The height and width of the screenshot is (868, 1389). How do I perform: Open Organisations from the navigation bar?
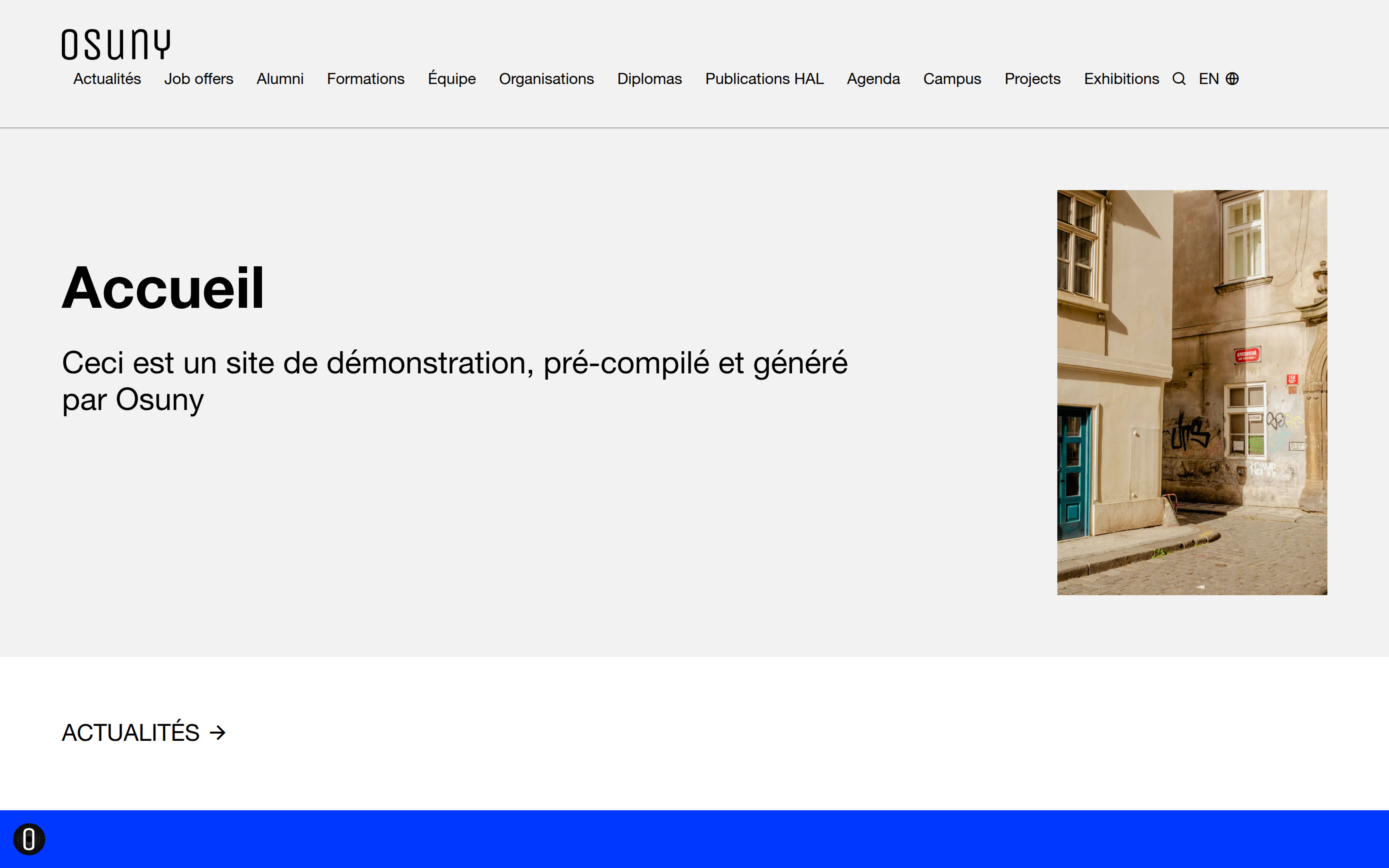click(x=546, y=79)
